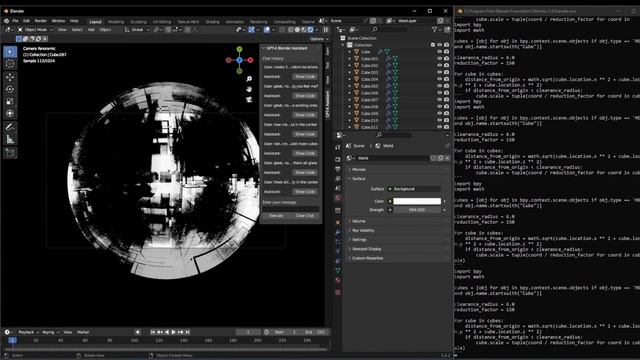Disable Cube.002 in renders camera icon
This screenshot has width=640, height=360.
(x=447, y=65)
